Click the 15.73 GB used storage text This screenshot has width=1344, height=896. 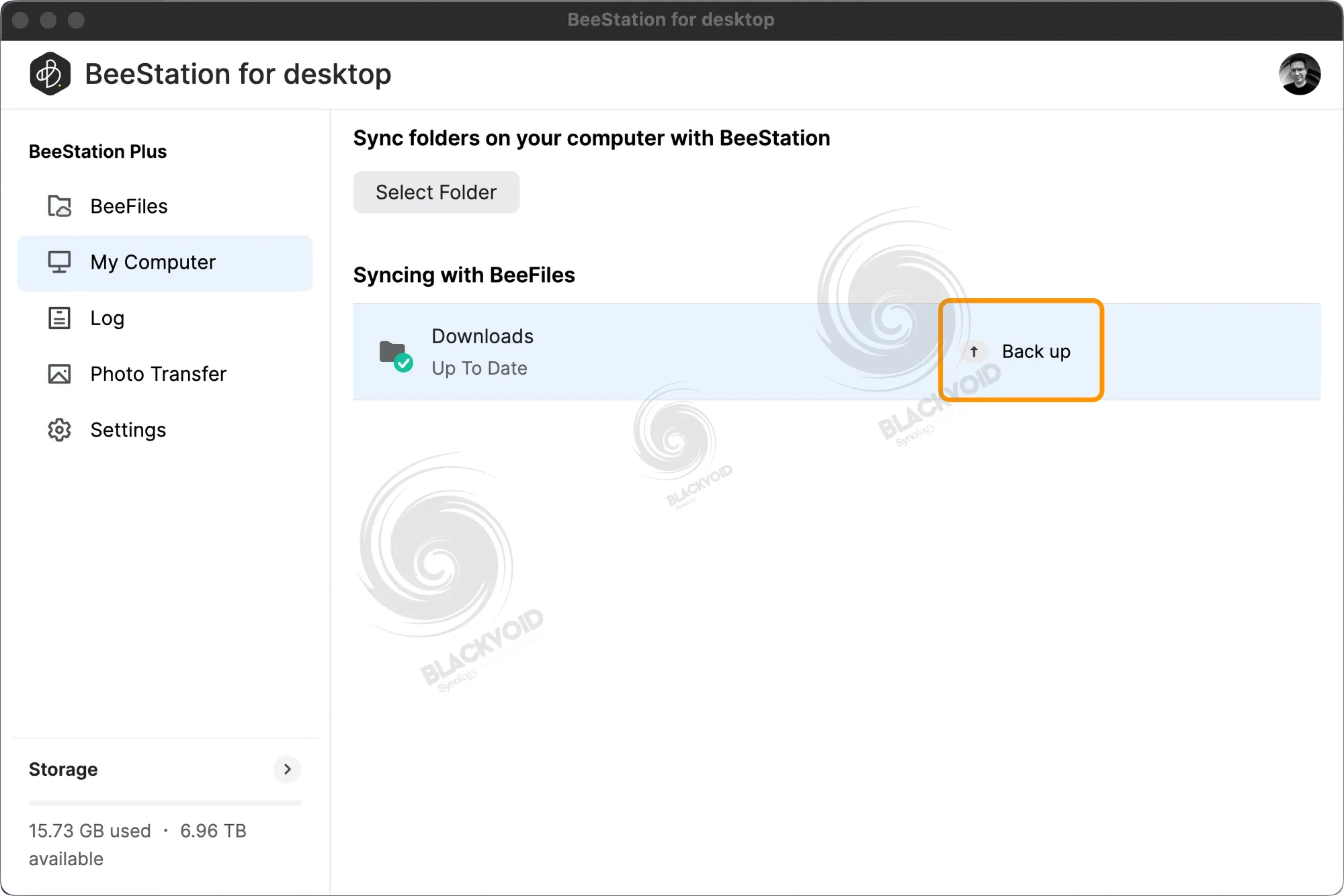(x=90, y=831)
